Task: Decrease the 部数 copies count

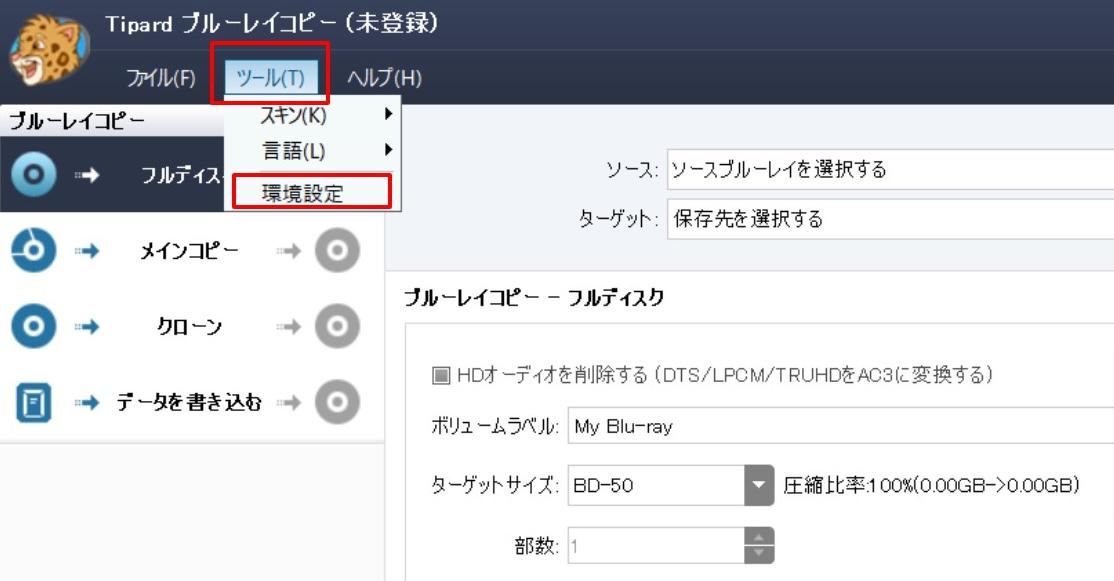Action: pos(759,554)
